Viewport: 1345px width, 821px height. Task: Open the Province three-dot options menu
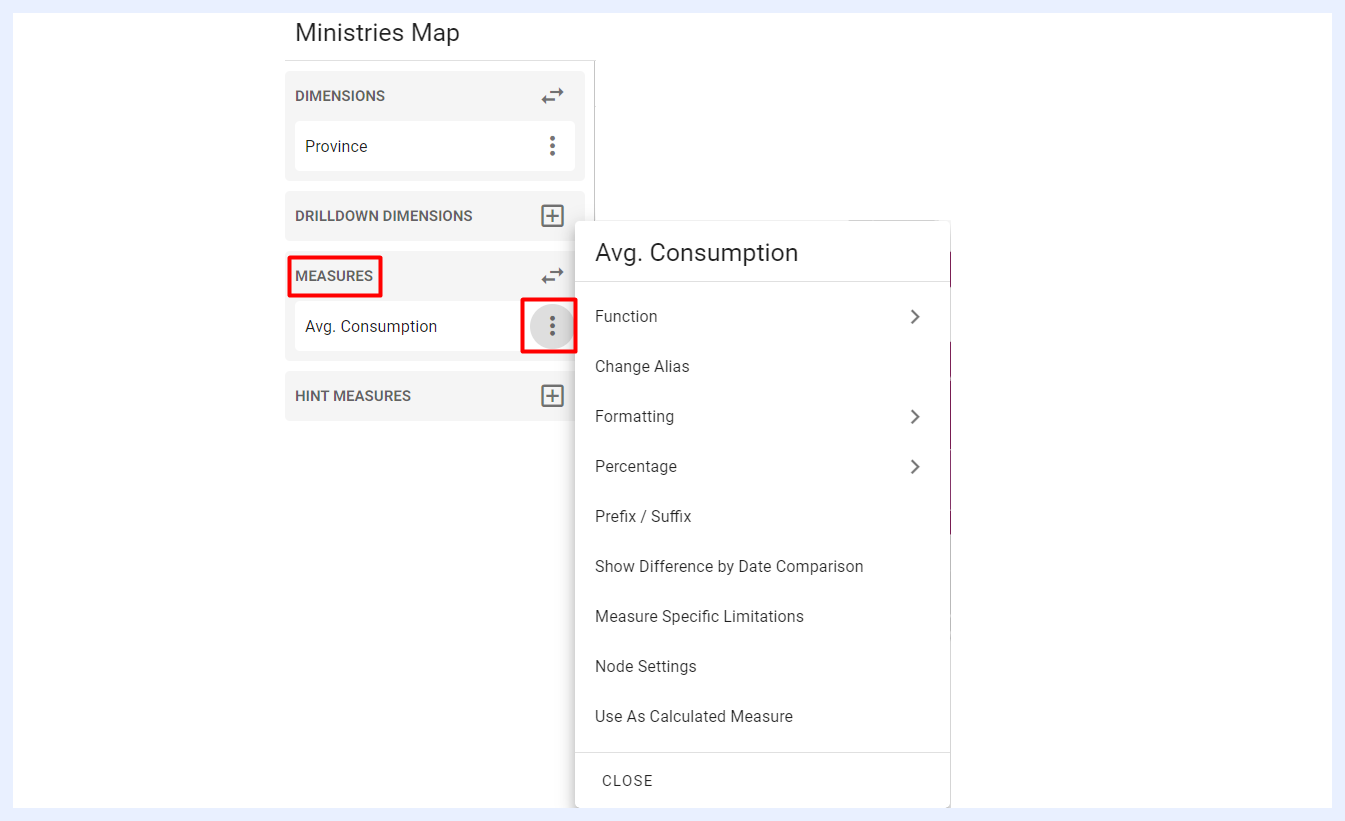coord(552,146)
